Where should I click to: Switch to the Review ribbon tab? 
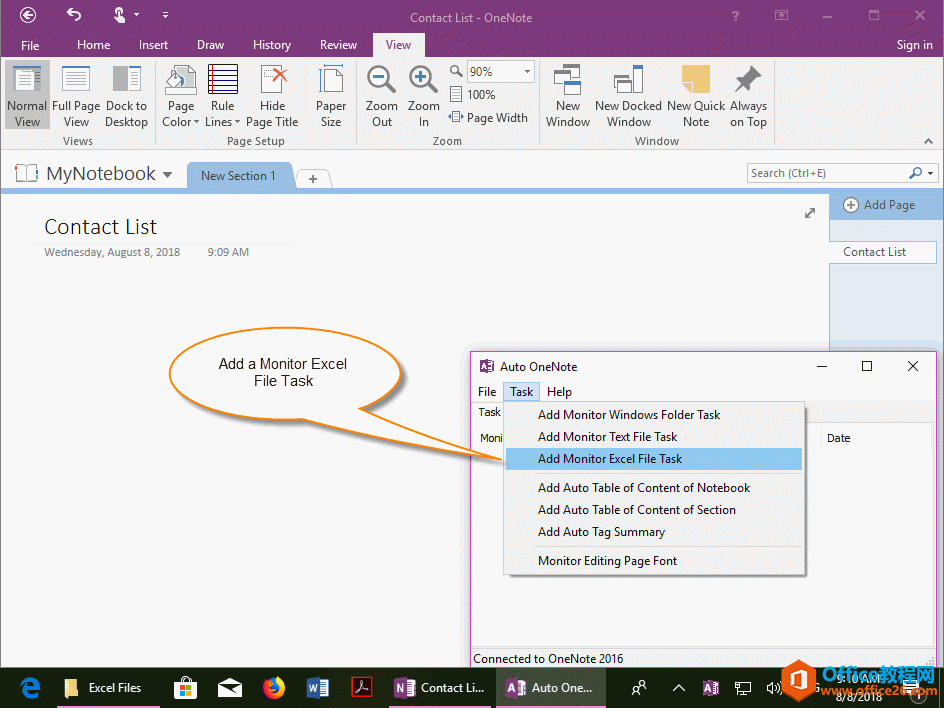pos(338,45)
